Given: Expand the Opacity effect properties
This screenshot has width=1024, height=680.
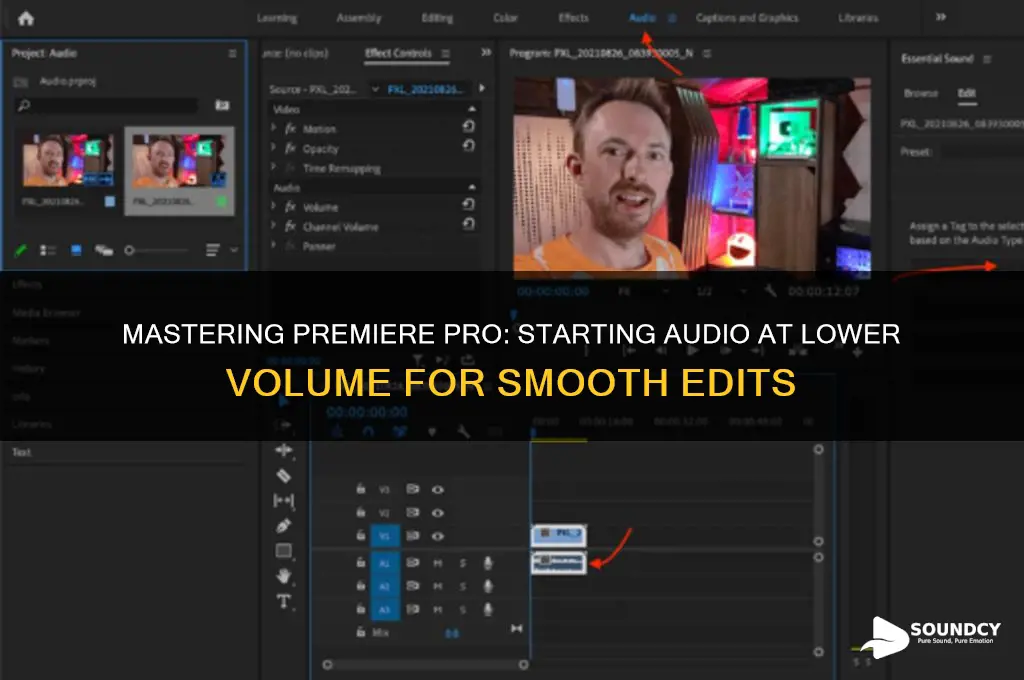Looking at the screenshot, I should [274, 148].
